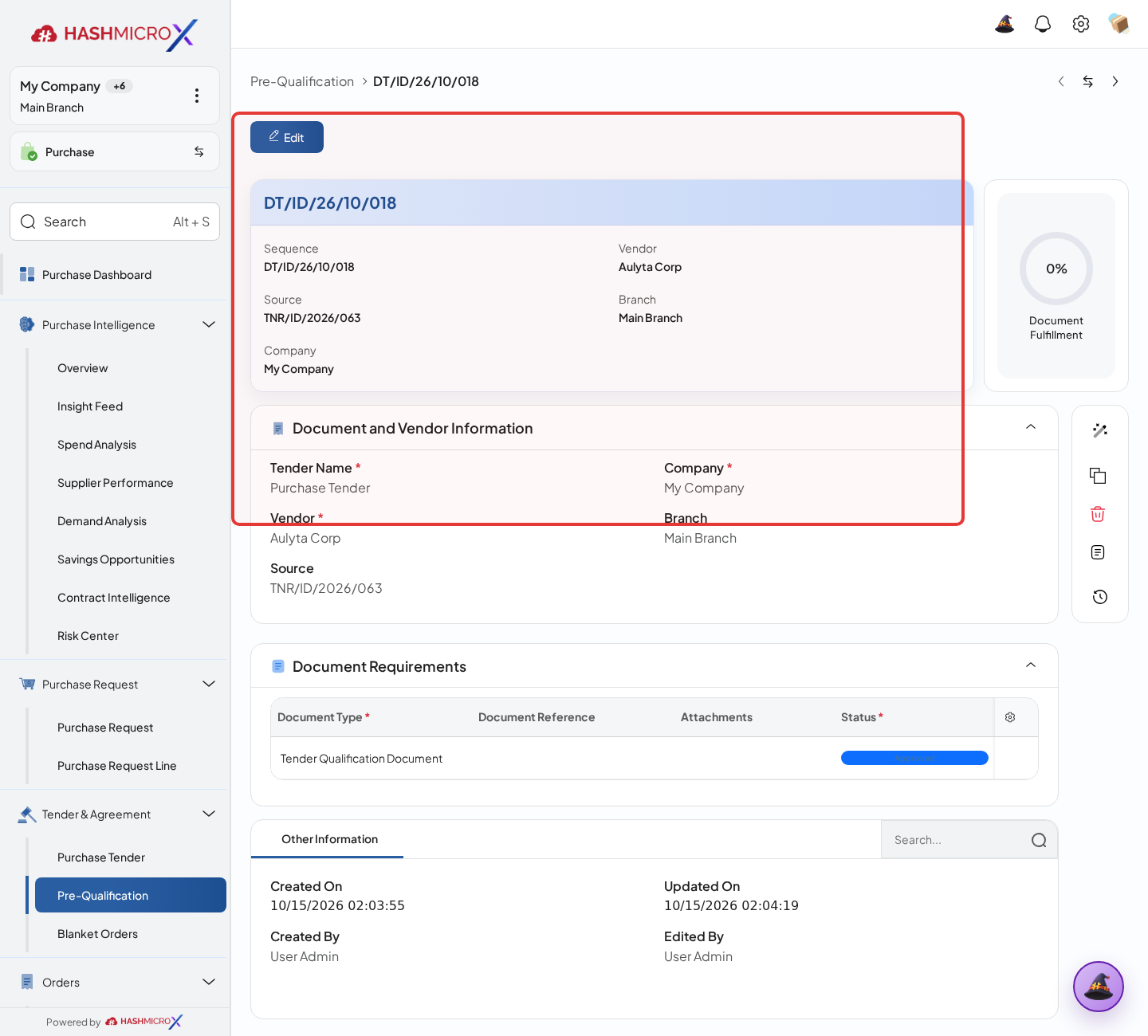The image size is (1148, 1036).
Task: Focus the sidebar Search field
Action: [115, 222]
